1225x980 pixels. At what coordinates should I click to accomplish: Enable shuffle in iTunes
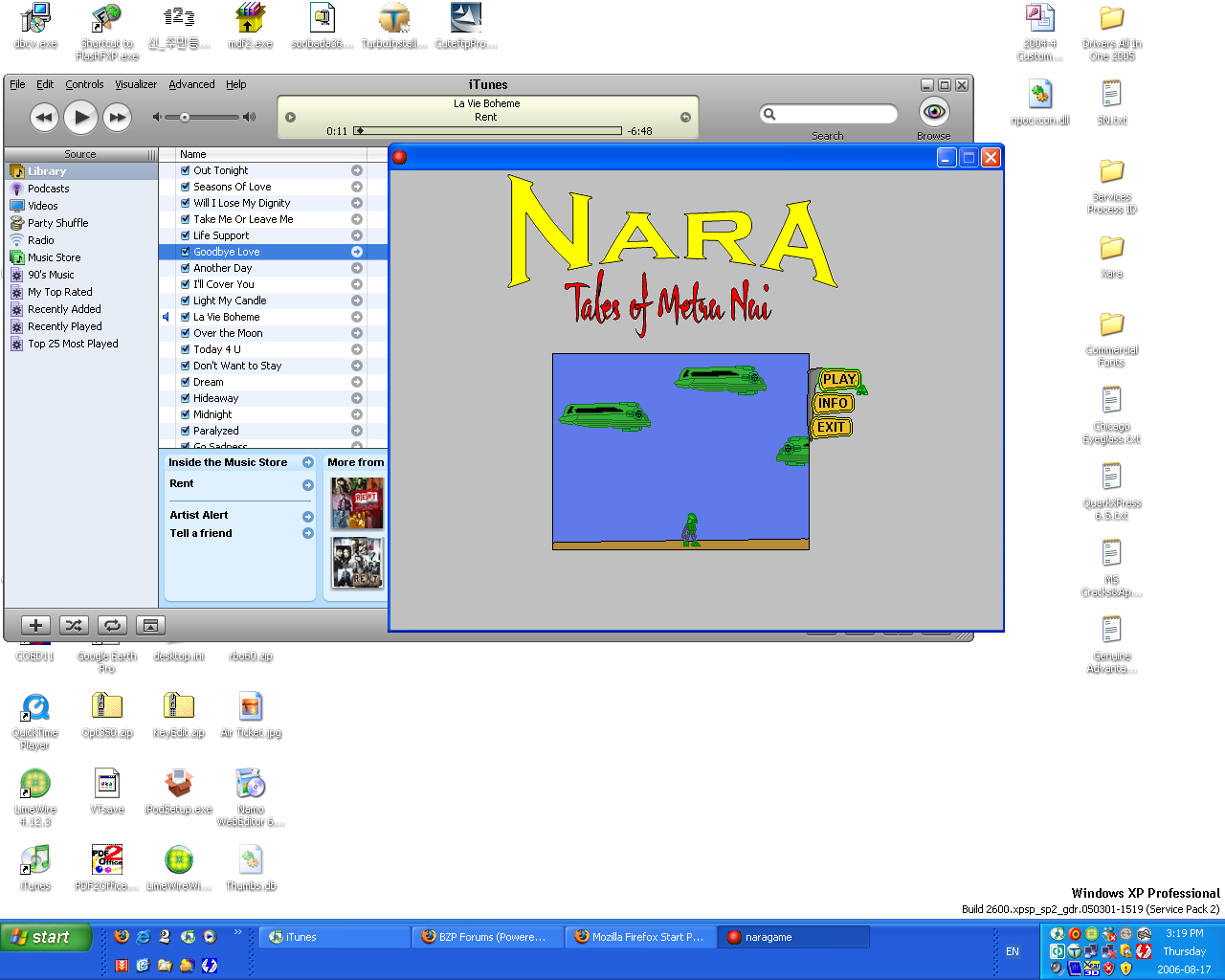(74, 625)
